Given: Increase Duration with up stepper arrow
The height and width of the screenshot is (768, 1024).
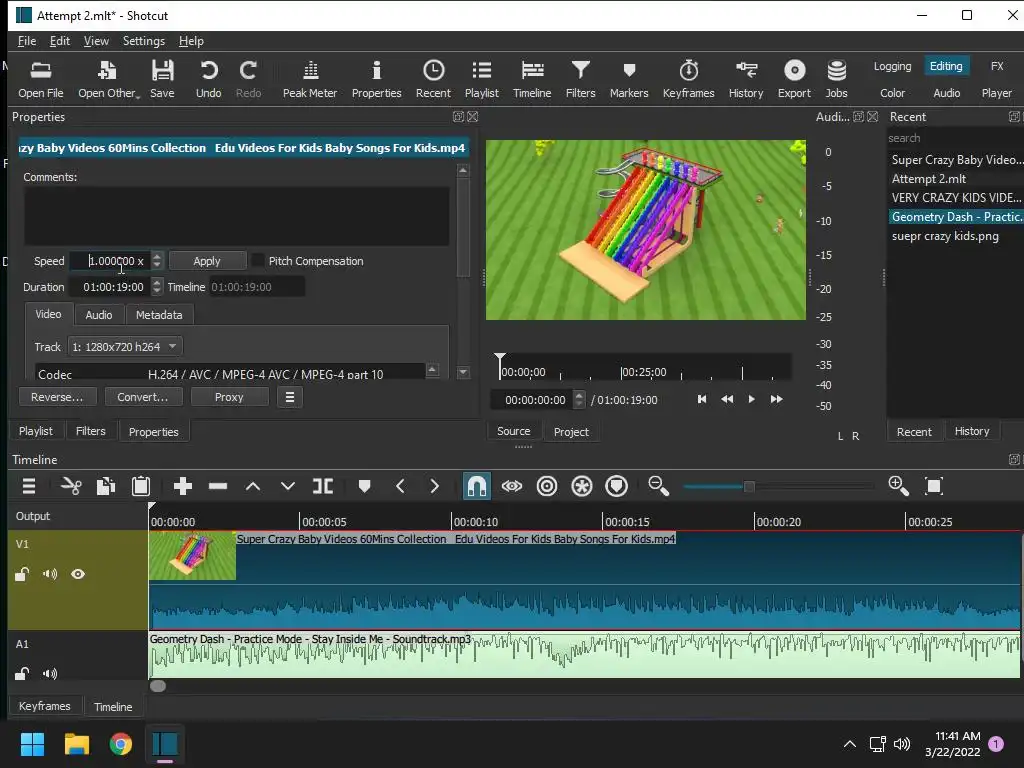Looking at the screenshot, I should [157, 282].
